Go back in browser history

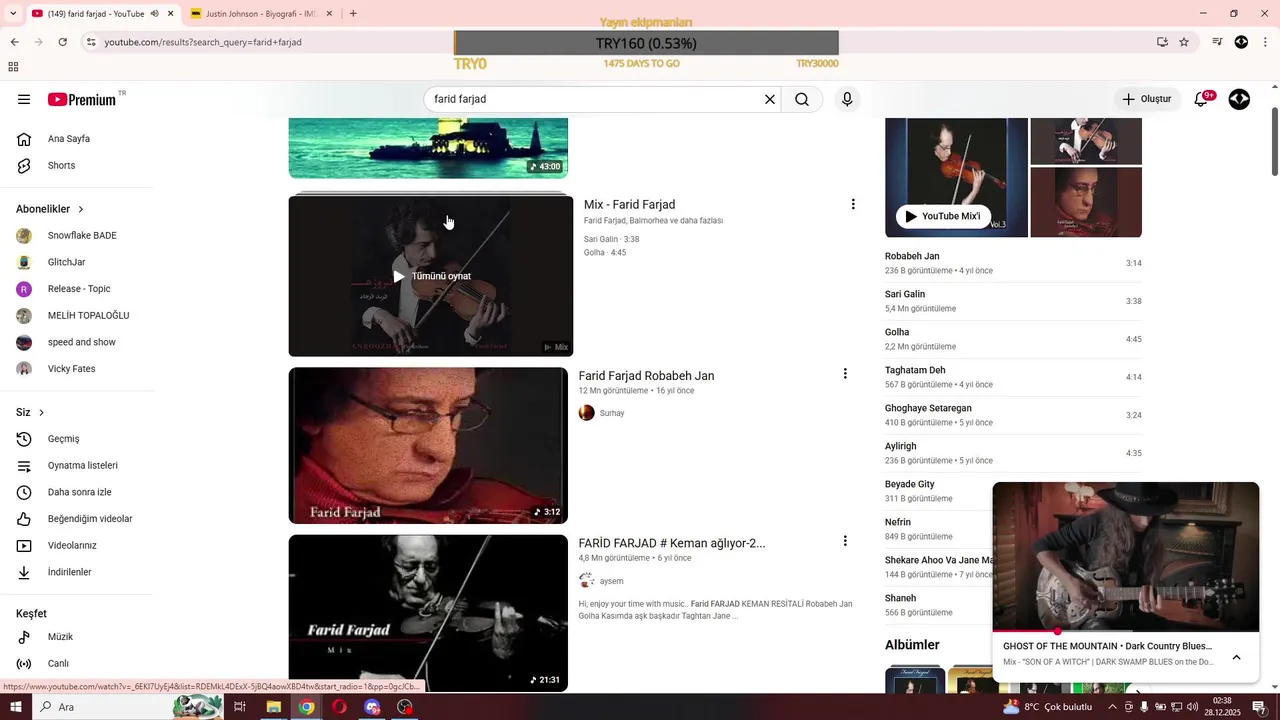coord(14,42)
